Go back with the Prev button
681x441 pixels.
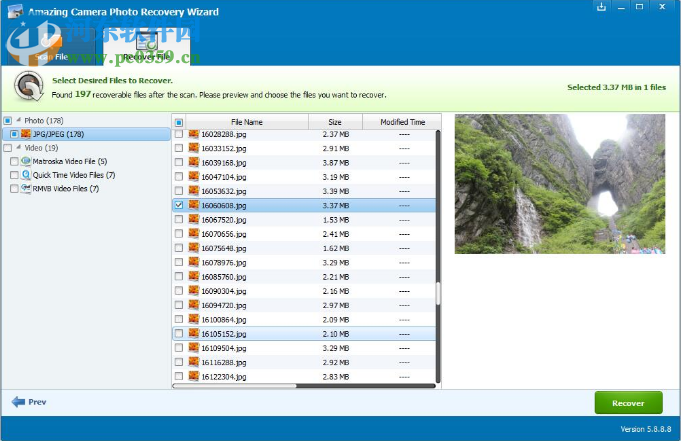[29, 402]
